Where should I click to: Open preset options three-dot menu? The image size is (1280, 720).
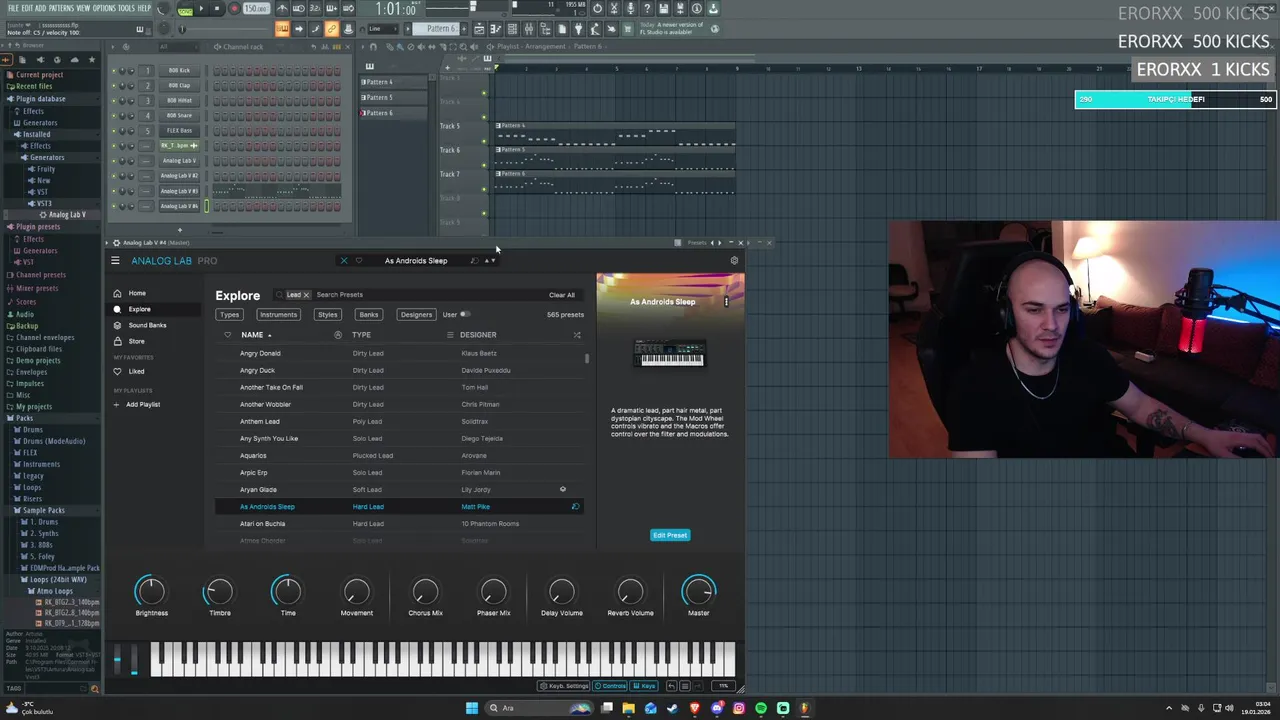point(726,301)
